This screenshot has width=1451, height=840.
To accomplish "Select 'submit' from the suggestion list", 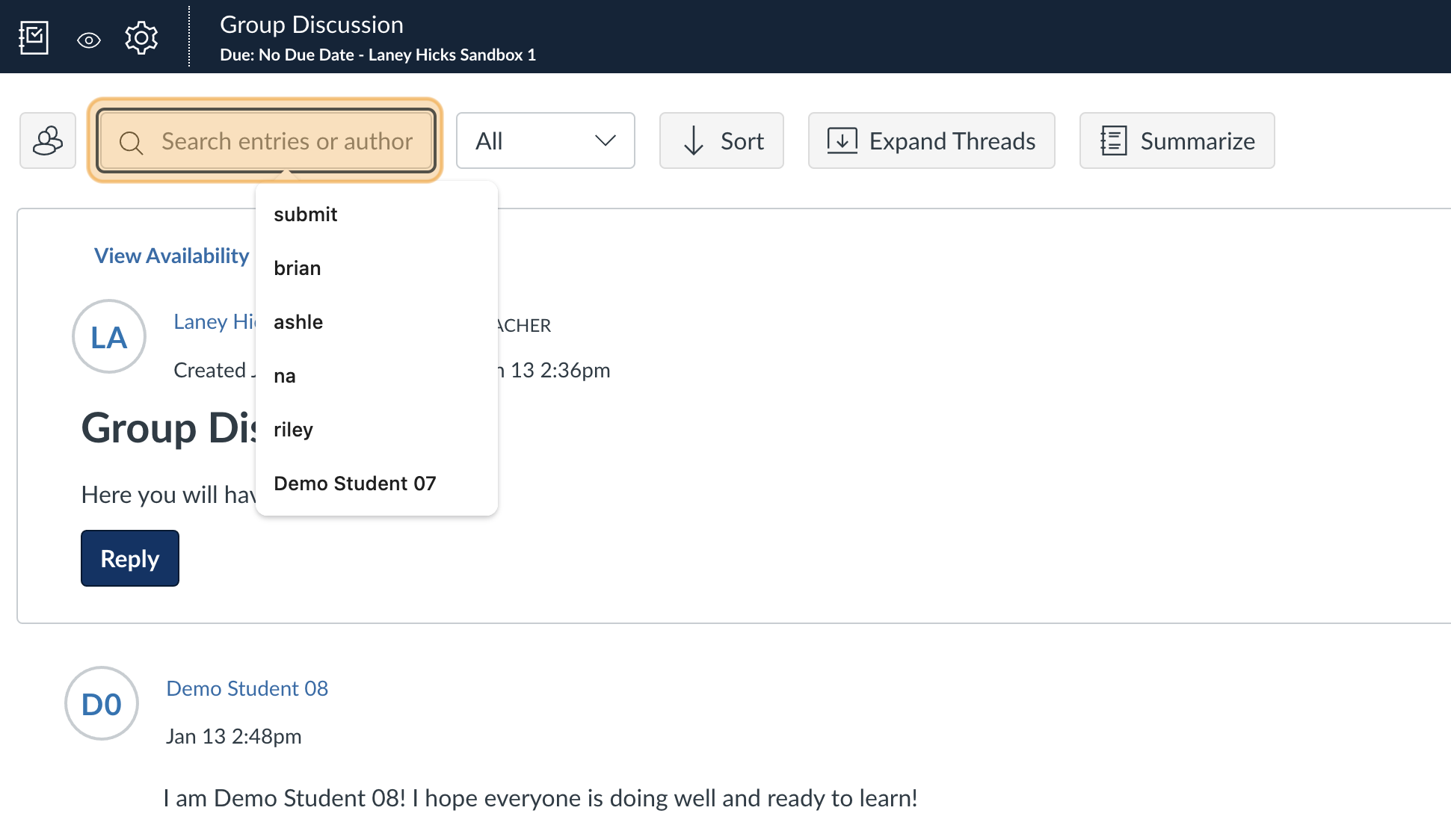I will pyautogui.click(x=305, y=214).
